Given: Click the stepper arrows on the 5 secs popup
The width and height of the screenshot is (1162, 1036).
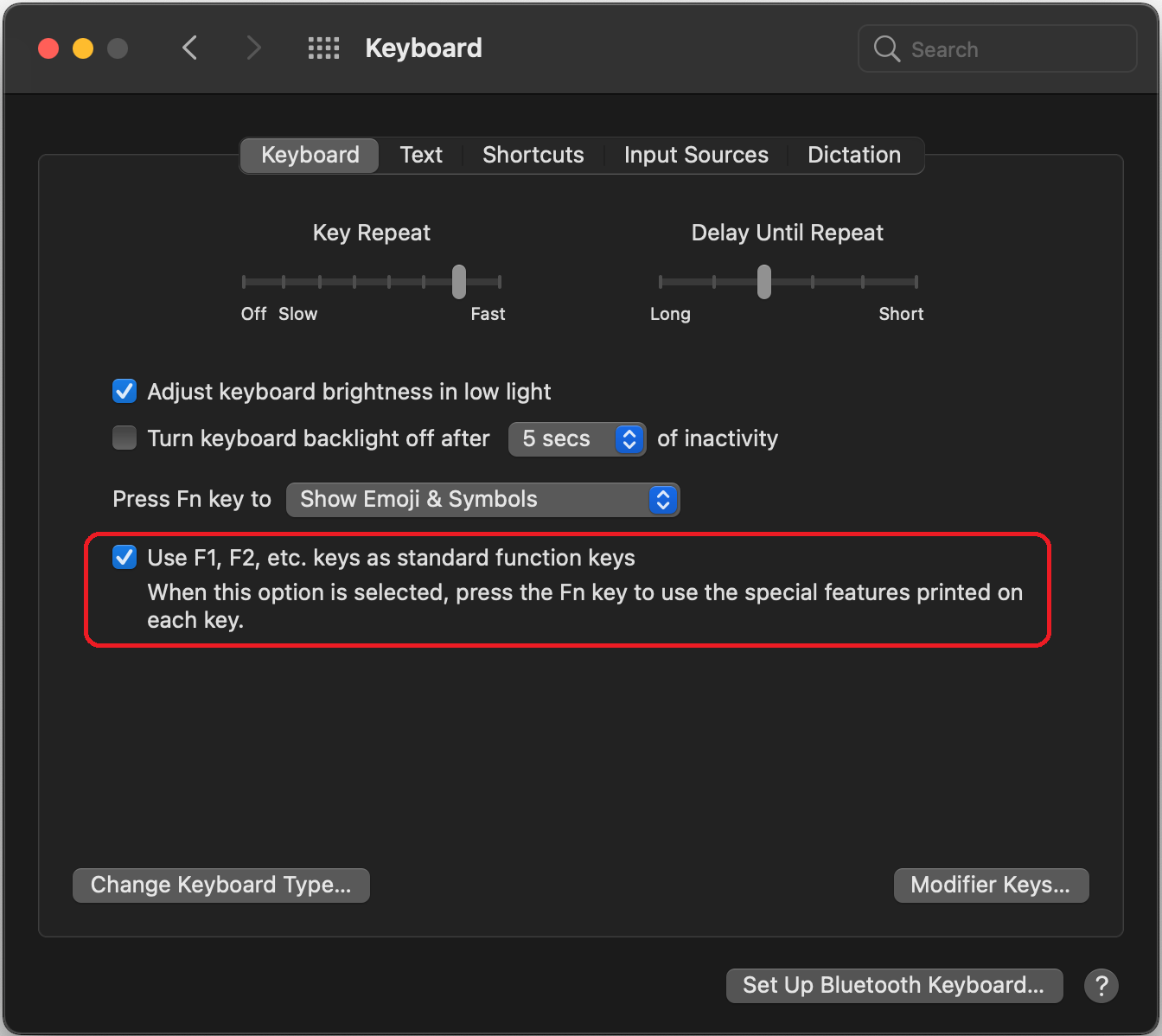Looking at the screenshot, I should click(629, 438).
